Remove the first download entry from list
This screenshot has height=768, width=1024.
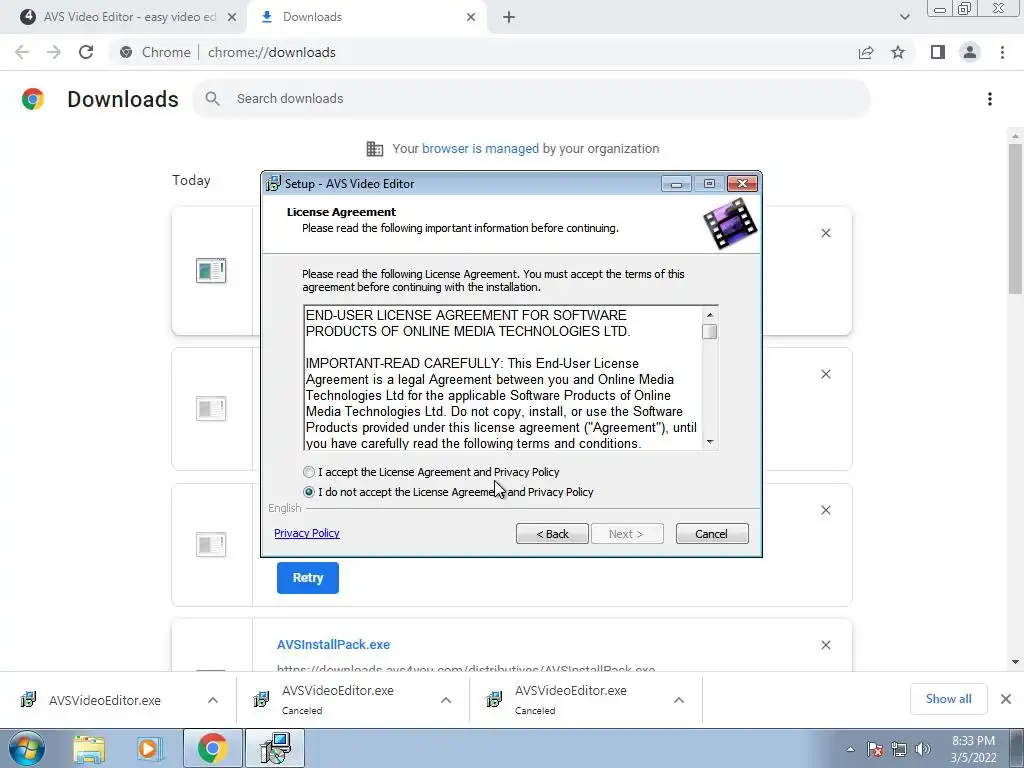click(825, 233)
